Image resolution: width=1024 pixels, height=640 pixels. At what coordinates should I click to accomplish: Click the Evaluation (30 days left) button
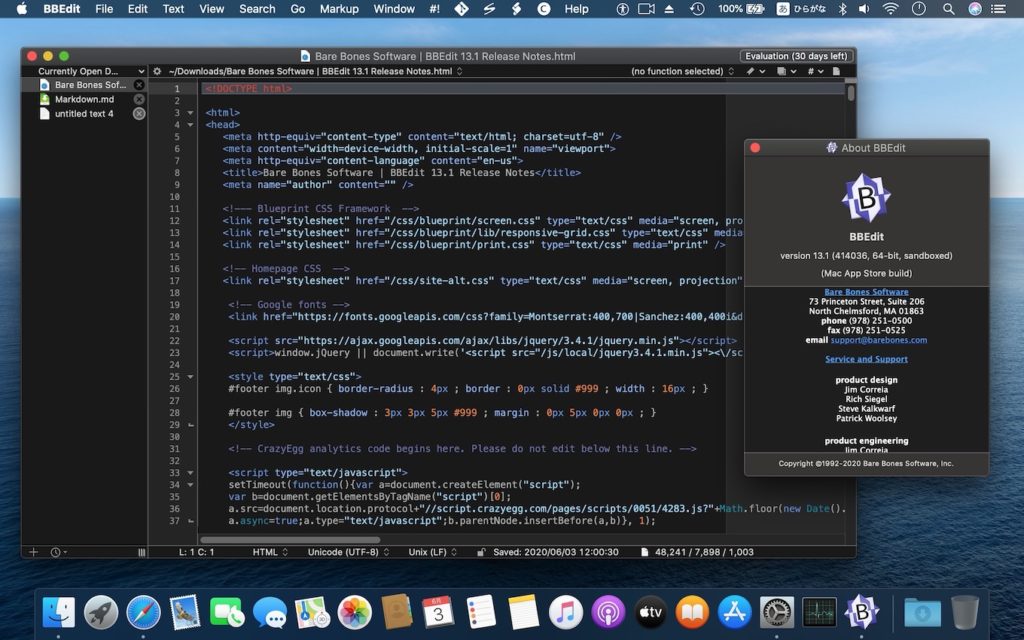(796, 56)
